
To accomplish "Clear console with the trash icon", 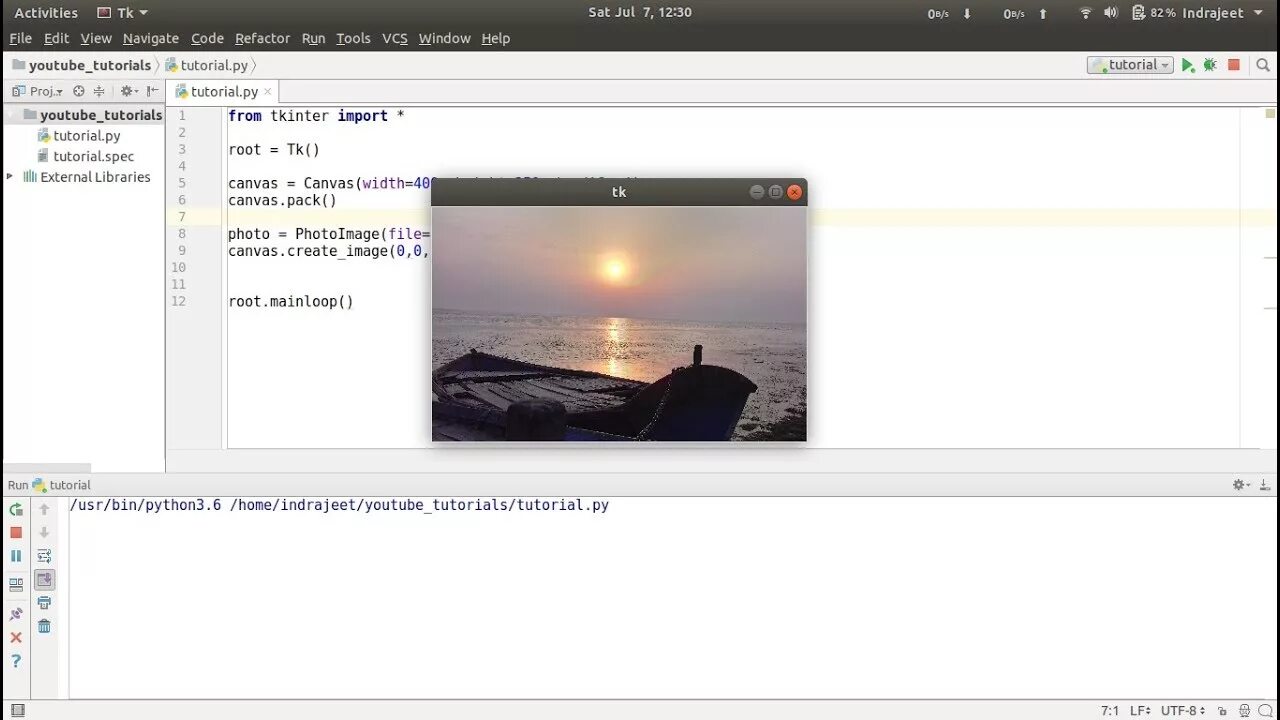I will 44,626.
